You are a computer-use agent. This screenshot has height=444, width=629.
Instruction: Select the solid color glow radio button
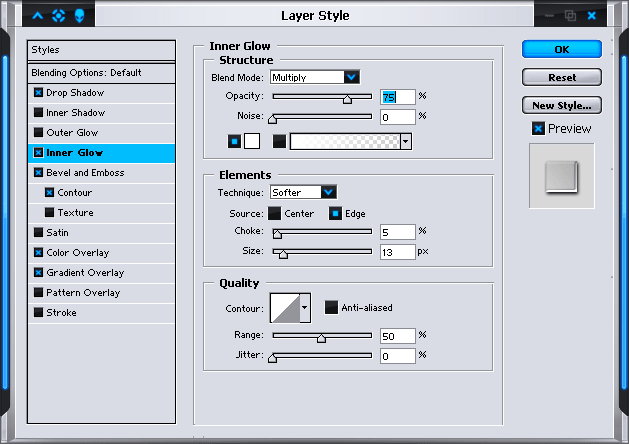[x=234, y=141]
